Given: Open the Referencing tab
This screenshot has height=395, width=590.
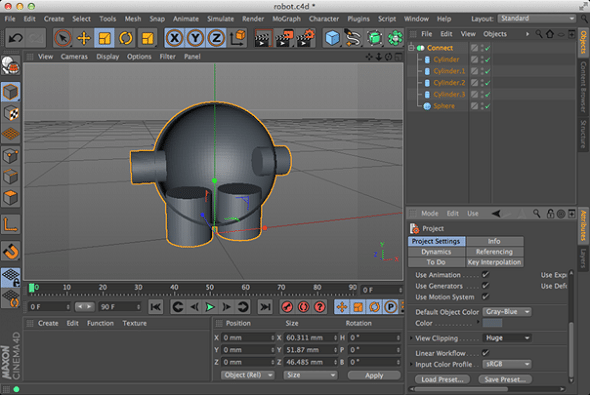Looking at the screenshot, I should tap(494, 252).
